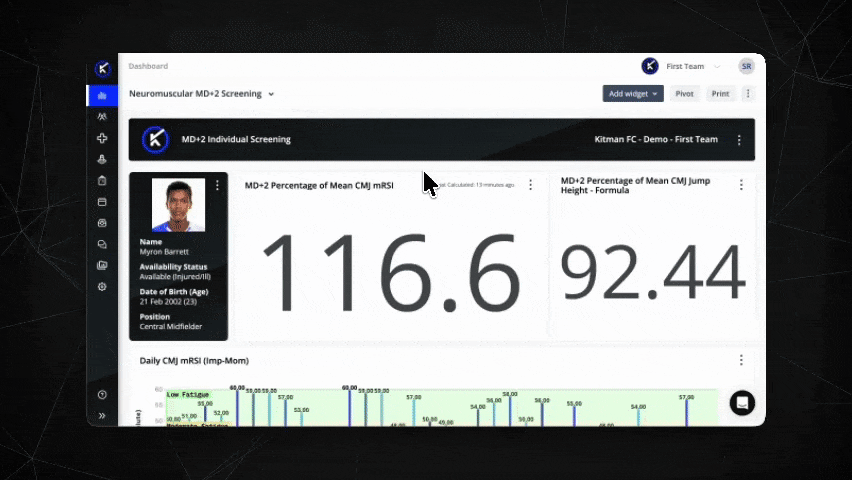Open the Add widget dropdown
The image size is (852, 480).
(633, 94)
